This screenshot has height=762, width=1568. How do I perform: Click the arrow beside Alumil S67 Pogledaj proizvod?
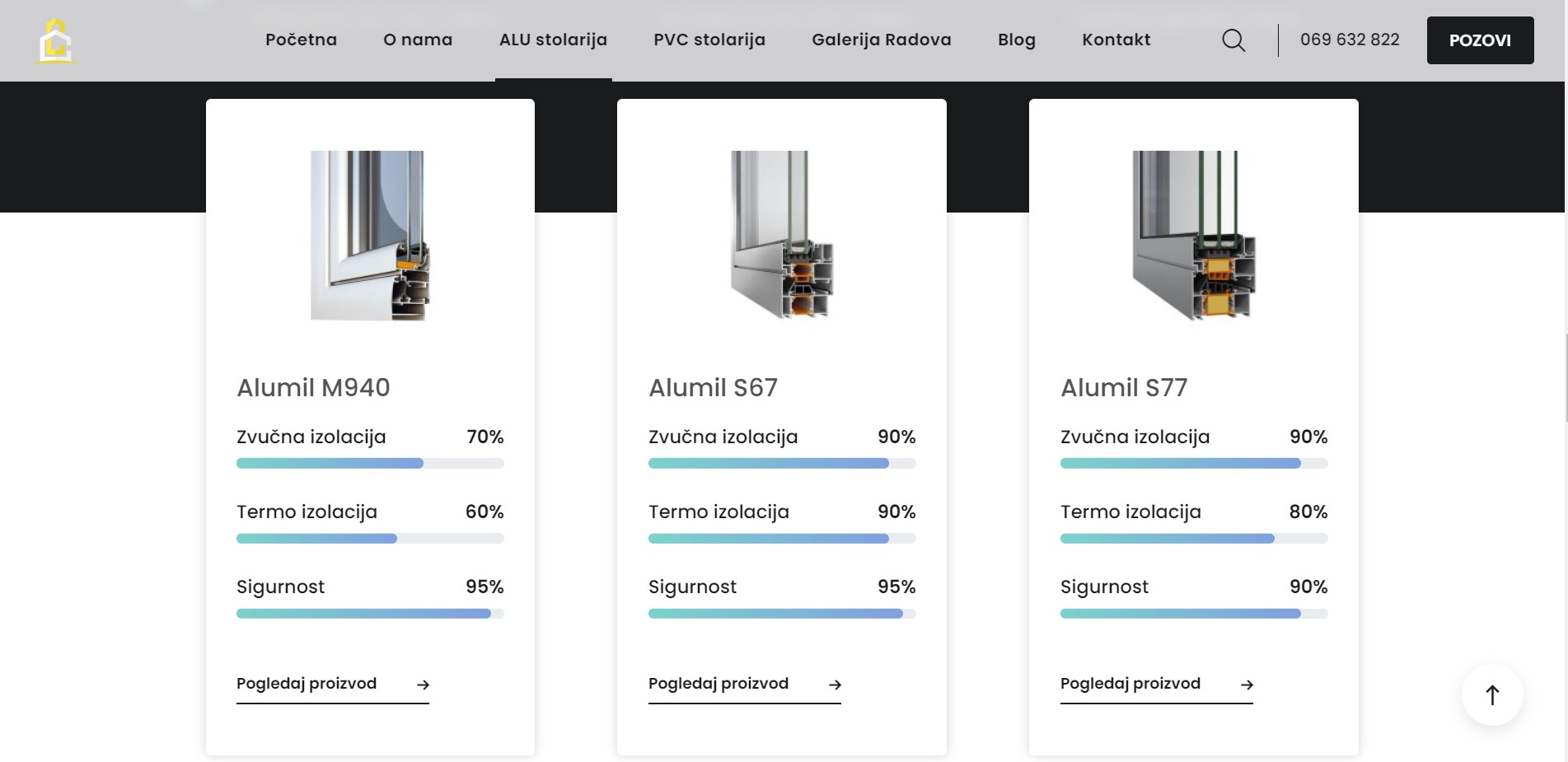835,685
